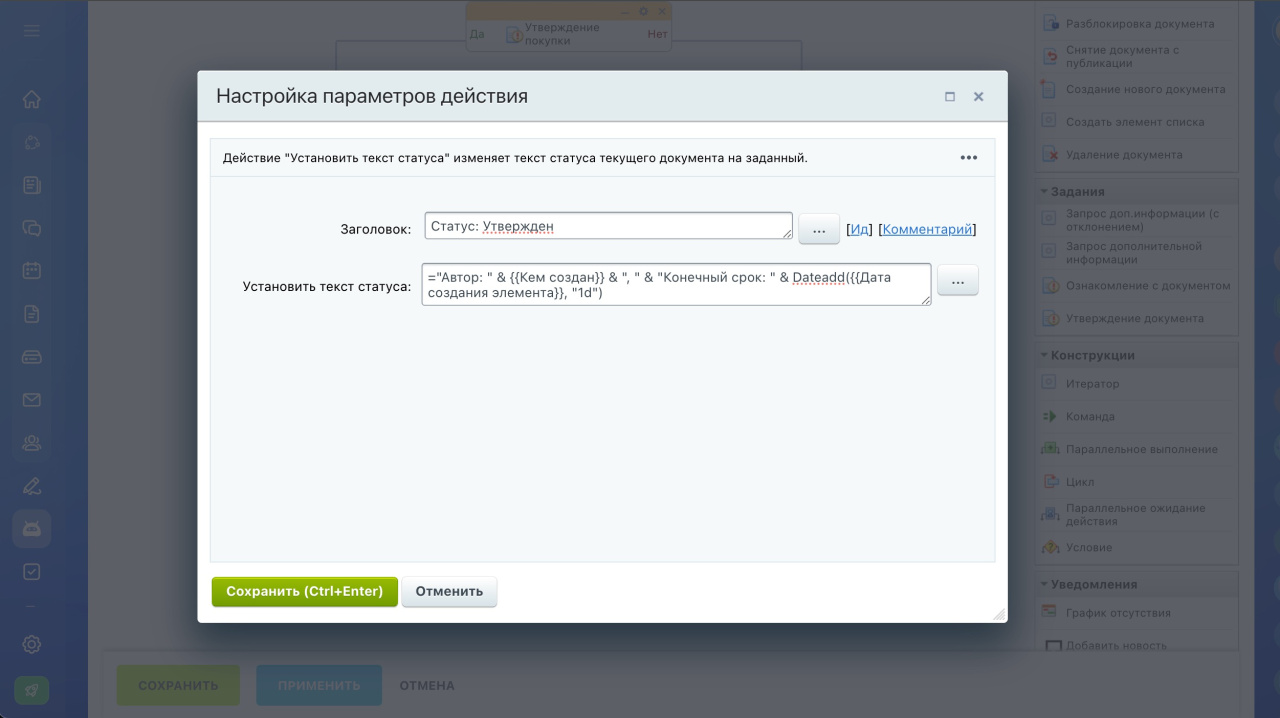Click the dialog resize grip corner
Screen dimensions: 1280x718
[999, 614]
